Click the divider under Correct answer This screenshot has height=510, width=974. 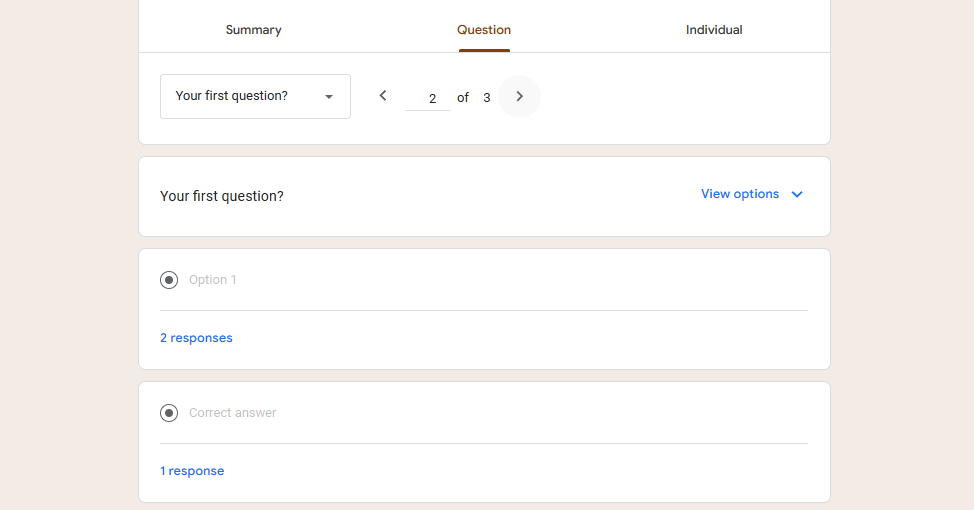coord(484,443)
